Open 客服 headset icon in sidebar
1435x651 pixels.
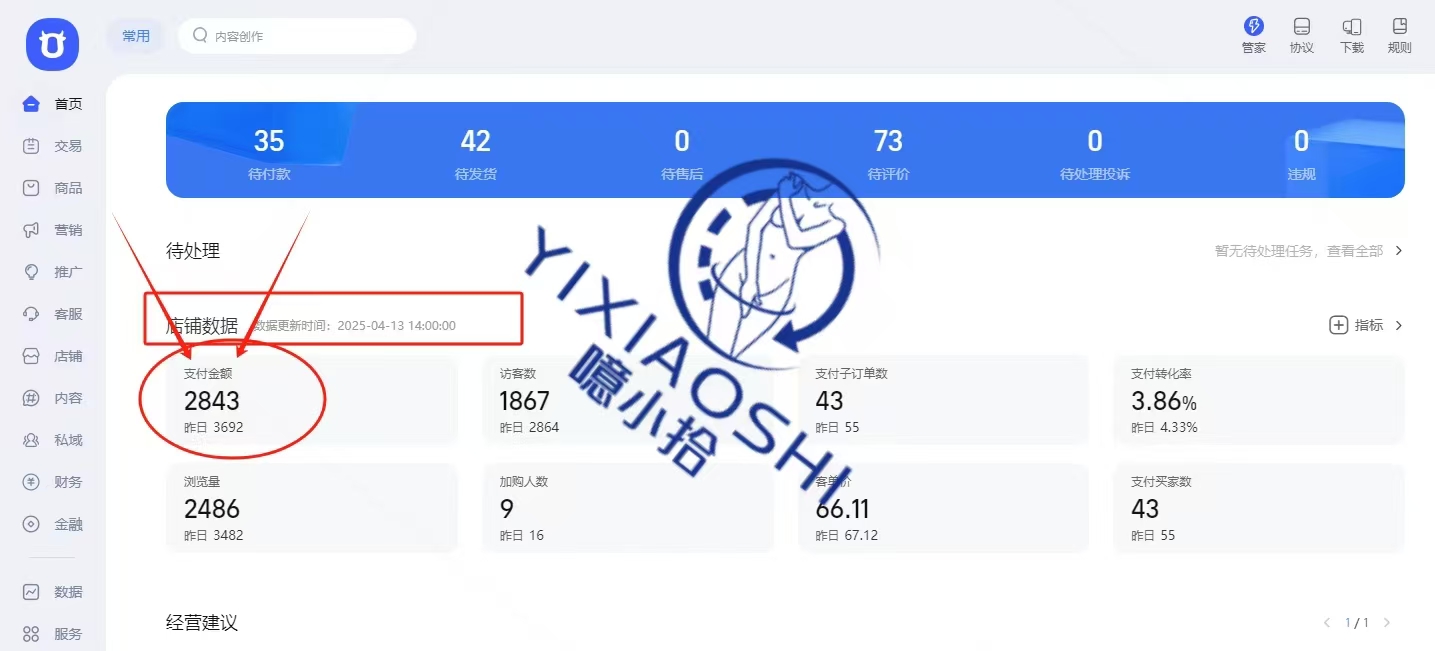point(31,314)
